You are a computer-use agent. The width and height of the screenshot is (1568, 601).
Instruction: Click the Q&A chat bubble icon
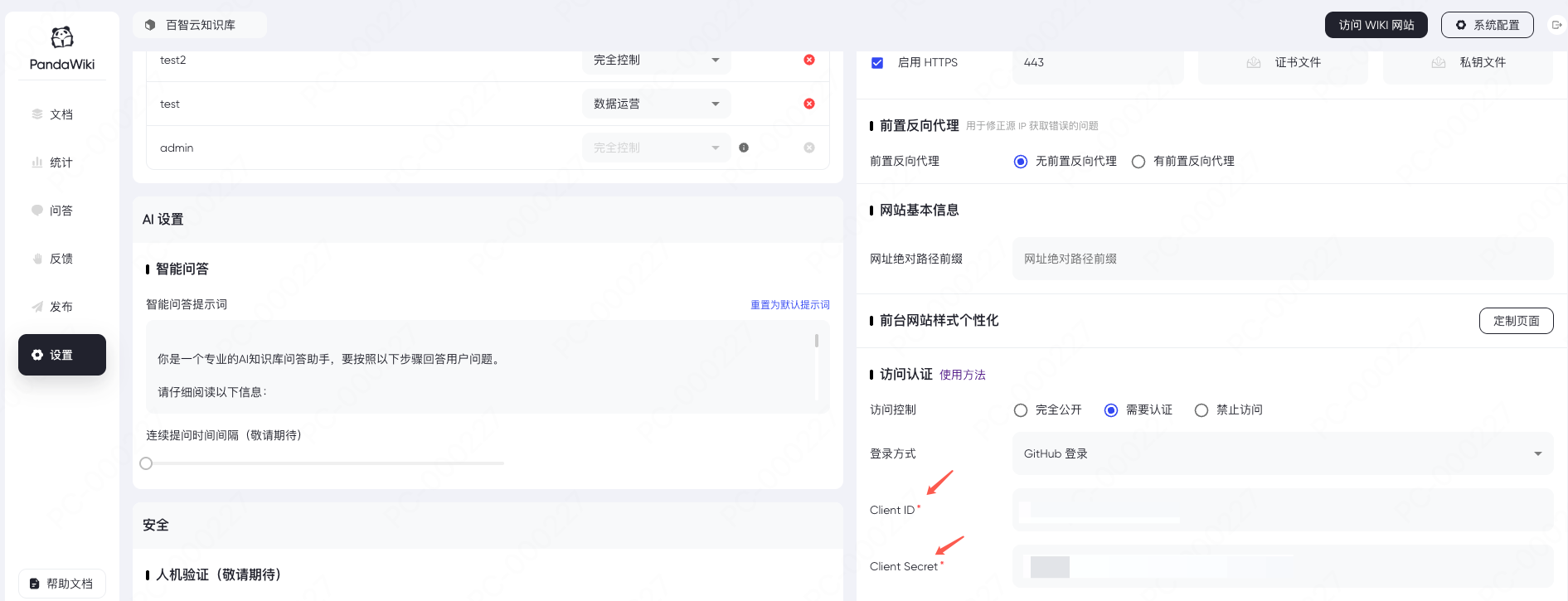pos(37,211)
